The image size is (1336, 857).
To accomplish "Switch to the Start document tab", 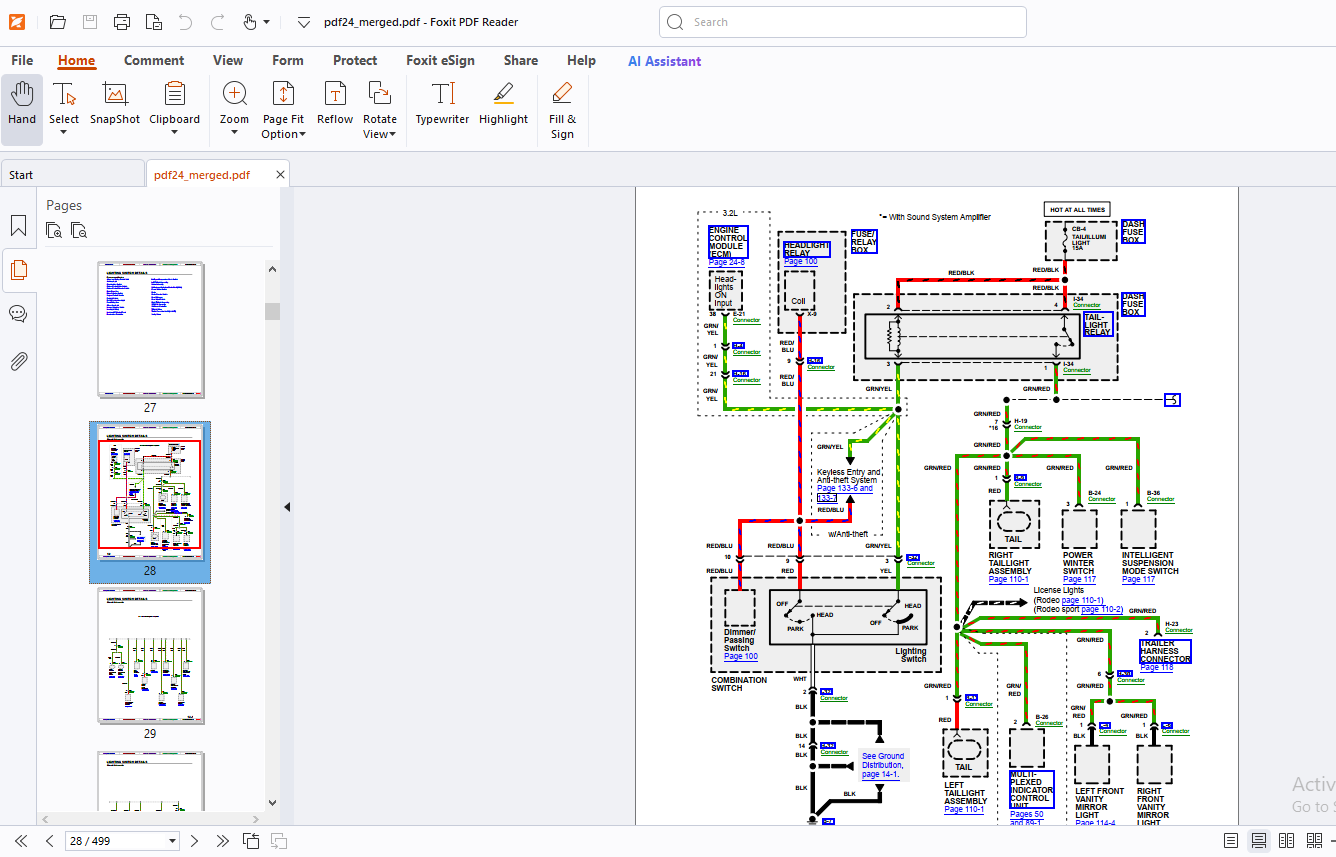I will (x=72, y=174).
